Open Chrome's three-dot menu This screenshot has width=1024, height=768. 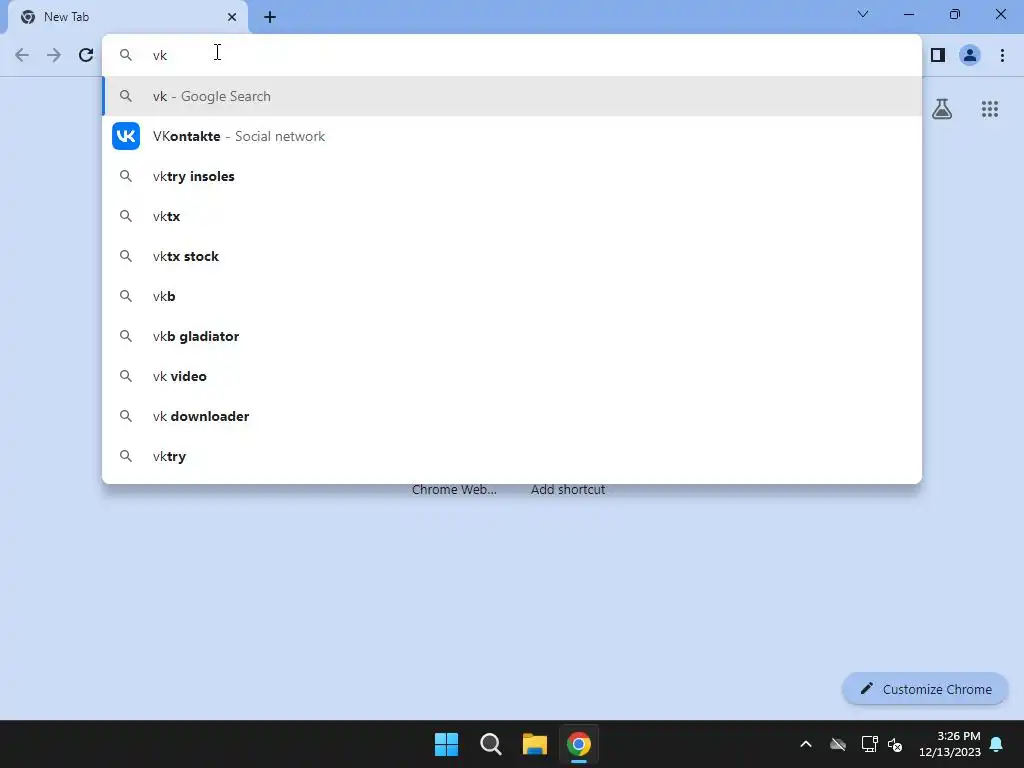point(1002,55)
